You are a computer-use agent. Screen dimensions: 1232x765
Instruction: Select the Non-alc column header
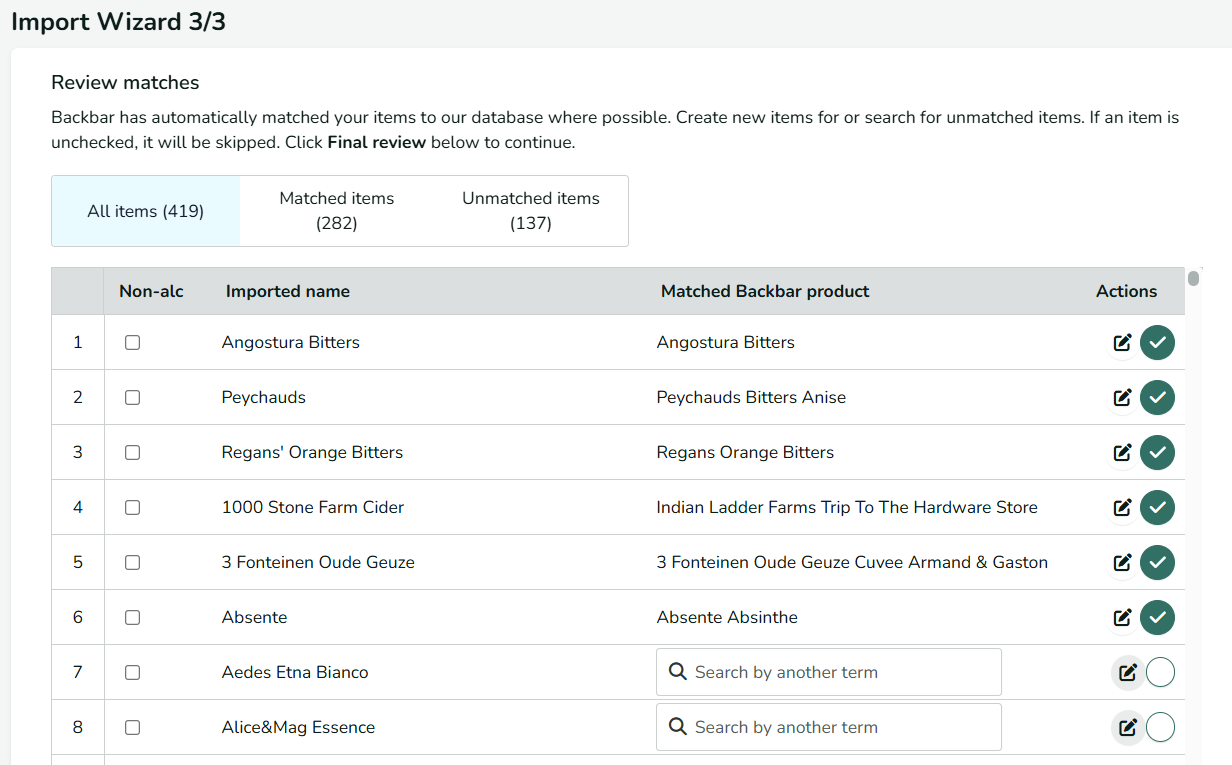pos(151,292)
